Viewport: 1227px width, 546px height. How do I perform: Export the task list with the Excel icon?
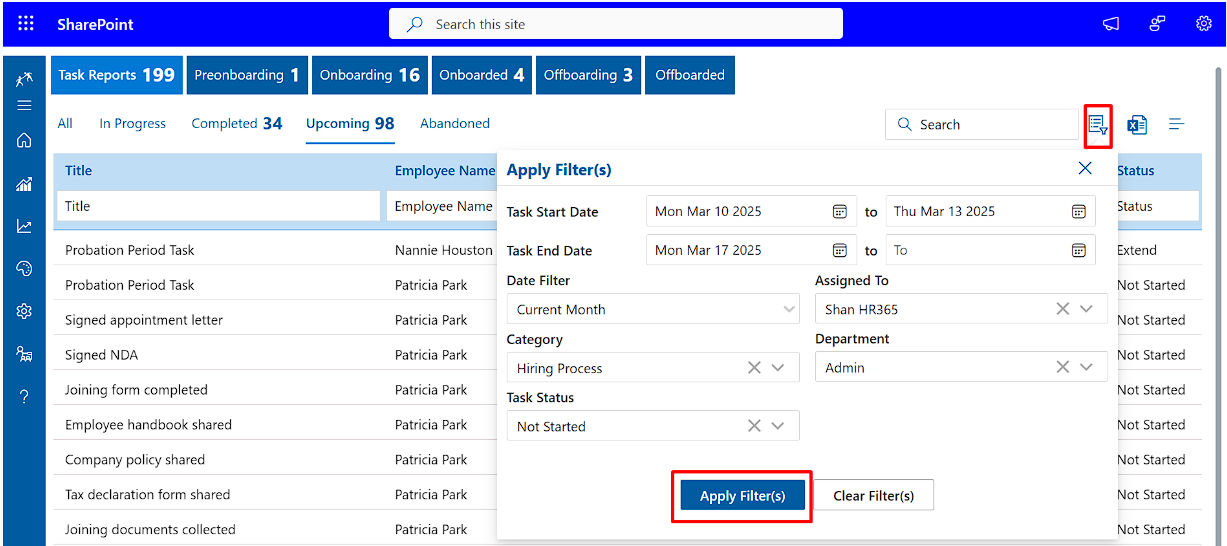1137,125
